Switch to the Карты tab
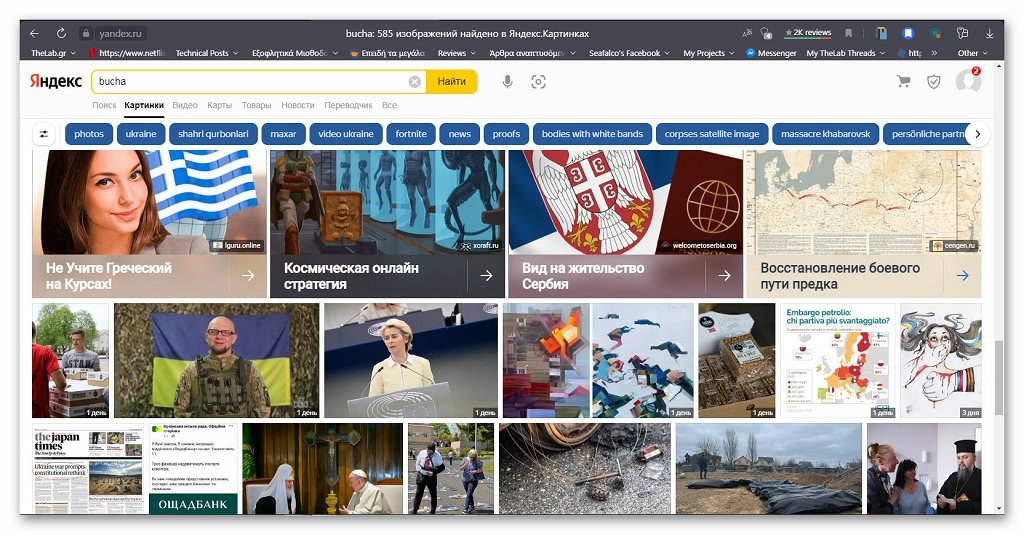The height and width of the screenshot is (535, 1024). [x=219, y=105]
